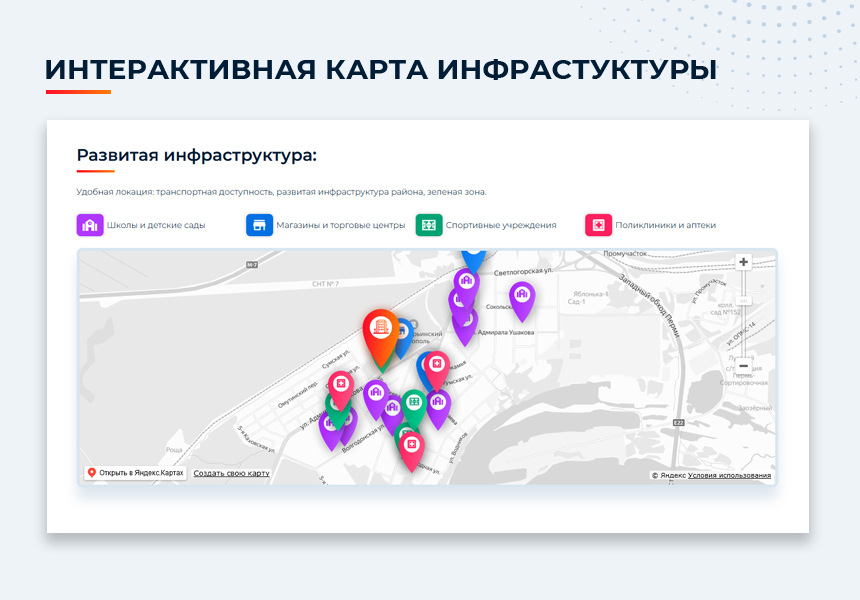Select the green sports facilities legend icon
The width and height of the screenshot is (860, 600).
[x=430, y=225]
